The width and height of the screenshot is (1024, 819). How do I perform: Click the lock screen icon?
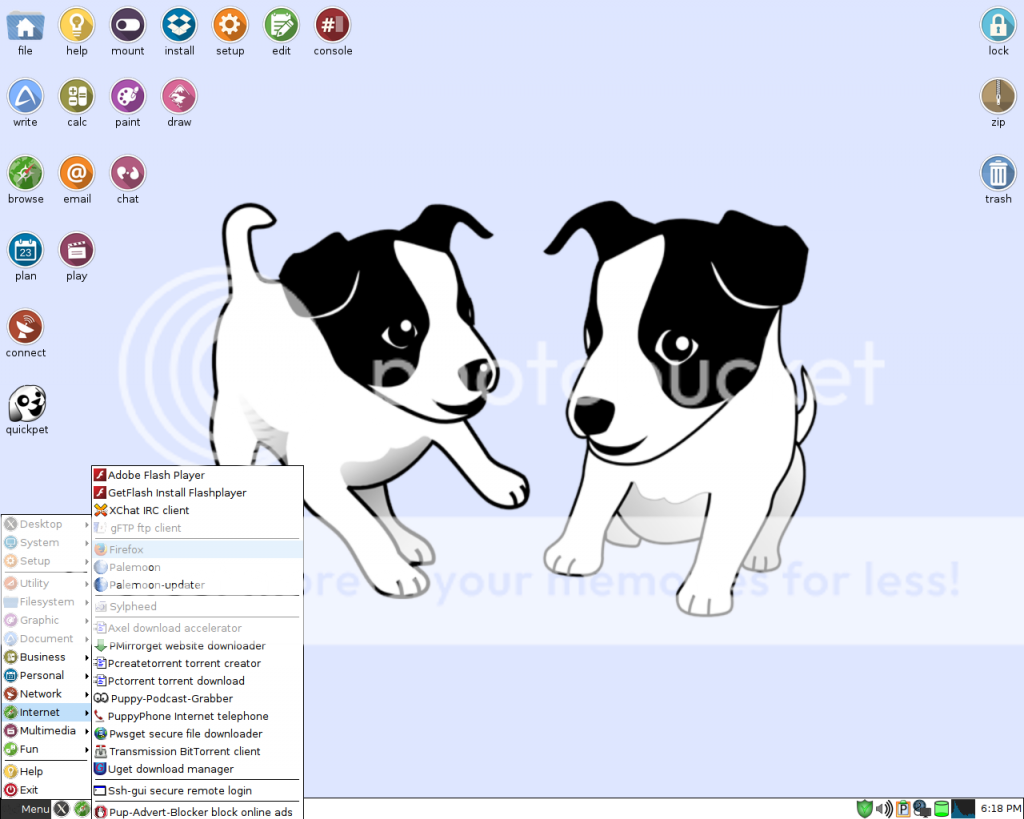(x=997, y=25)
